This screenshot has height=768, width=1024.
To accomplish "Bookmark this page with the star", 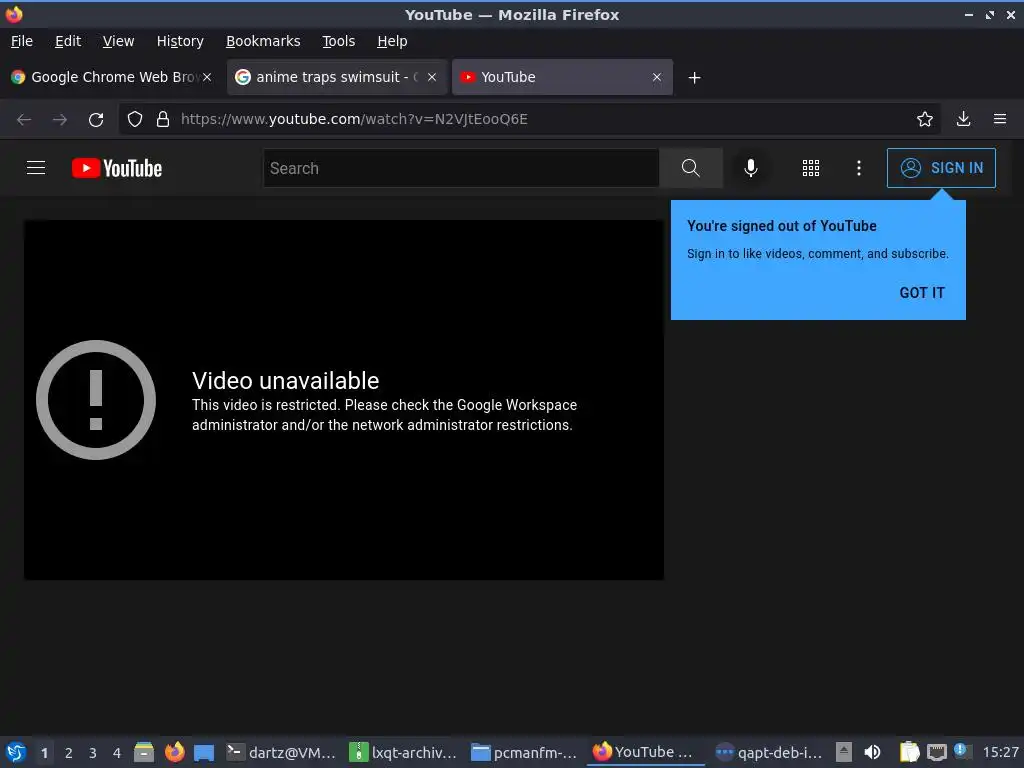I will pos(924,120).
